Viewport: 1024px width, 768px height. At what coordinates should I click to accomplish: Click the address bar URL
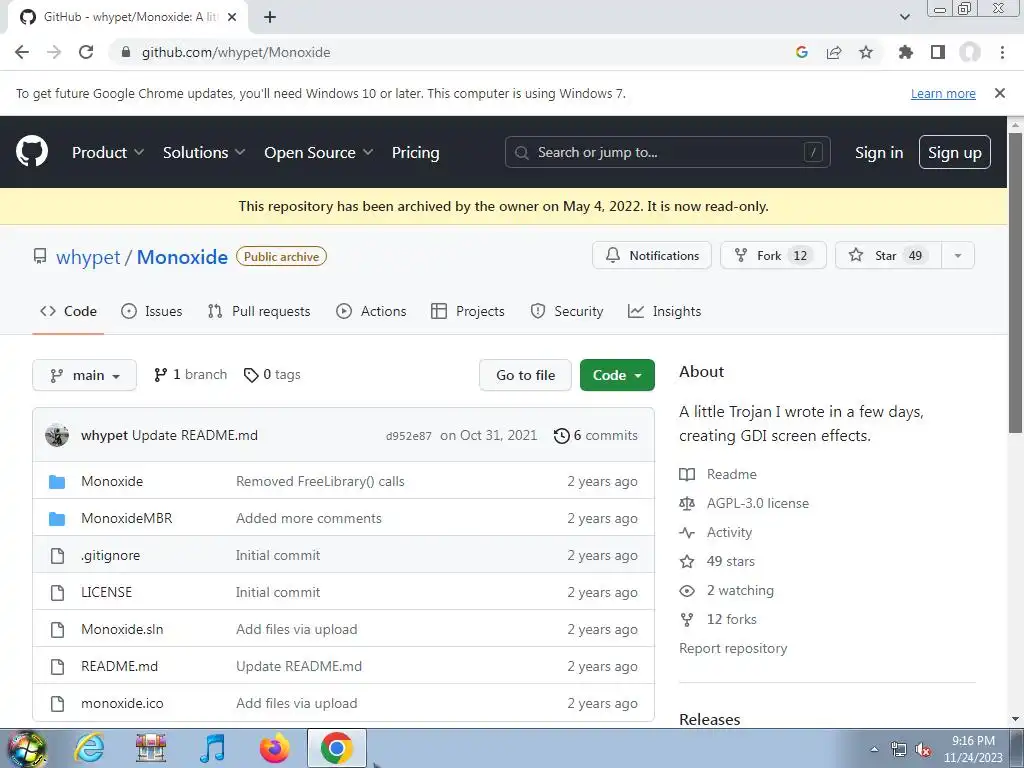pos(236,52)
